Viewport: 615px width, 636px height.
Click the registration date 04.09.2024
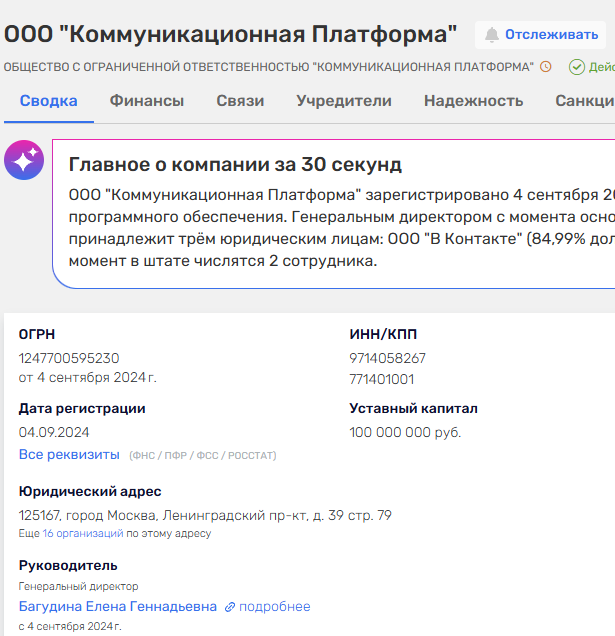[x=54, y=432]
